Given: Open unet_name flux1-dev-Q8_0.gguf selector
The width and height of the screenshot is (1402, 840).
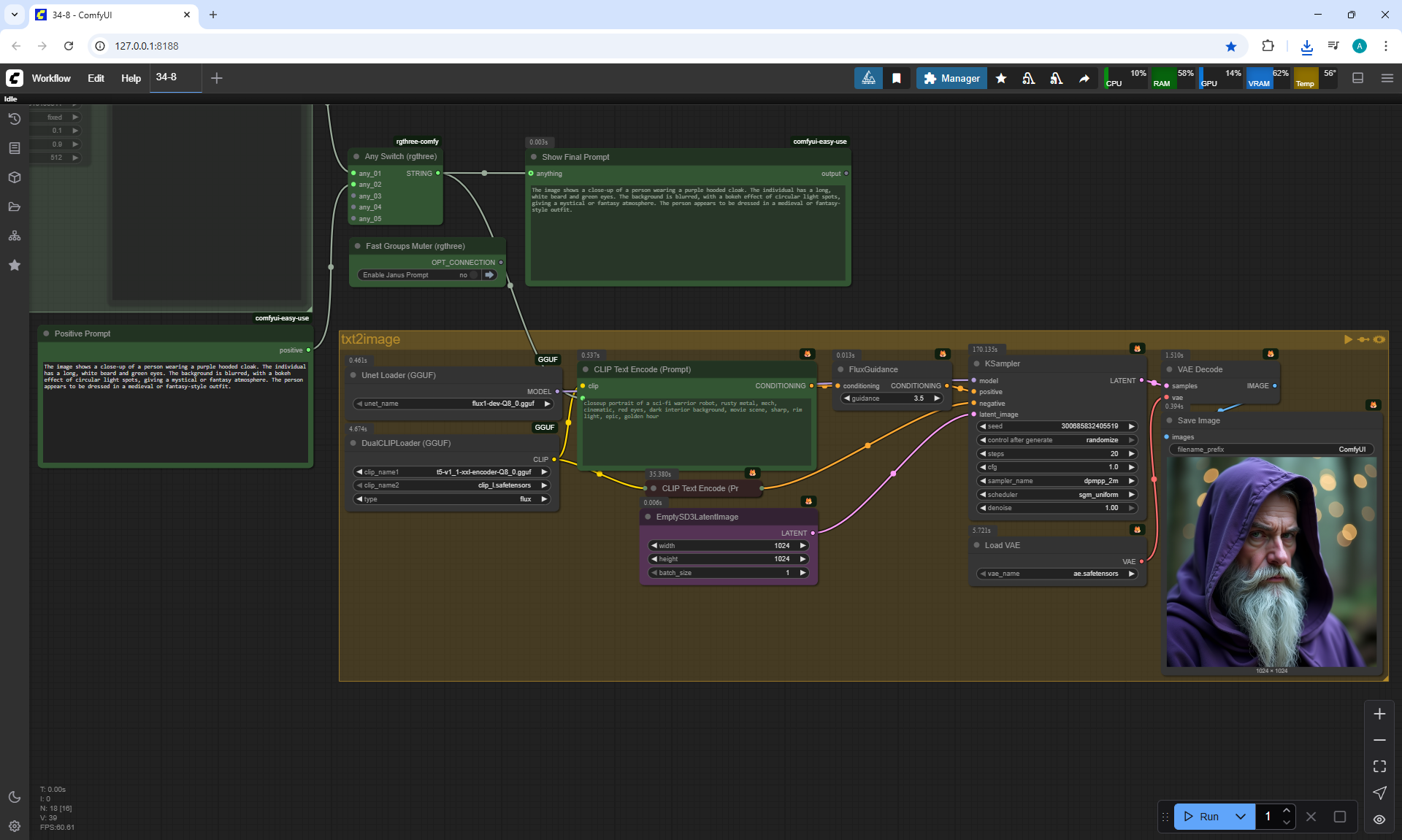Looking at the screenshot, I should point(453,404).
